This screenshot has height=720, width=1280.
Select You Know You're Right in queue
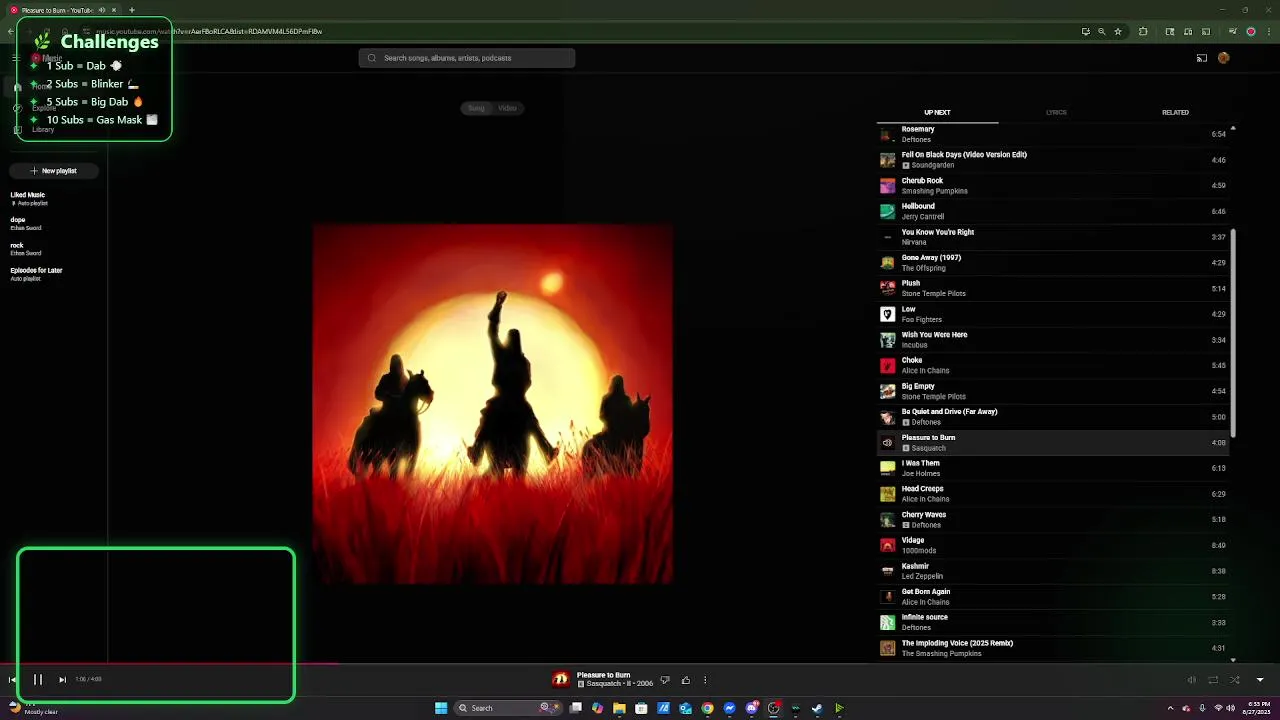point(1054,237)
